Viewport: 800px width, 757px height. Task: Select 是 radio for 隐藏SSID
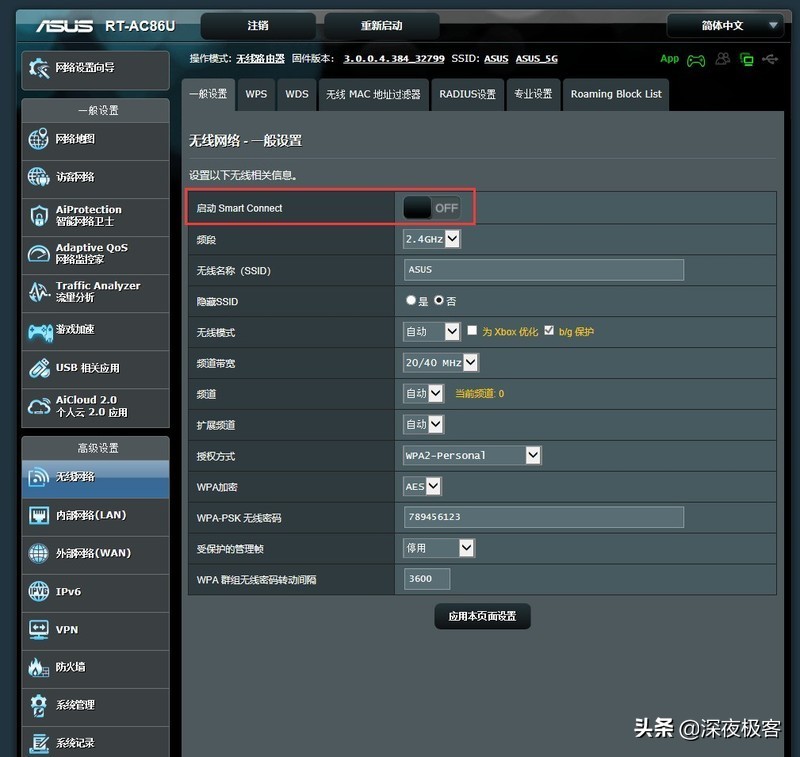411,300
